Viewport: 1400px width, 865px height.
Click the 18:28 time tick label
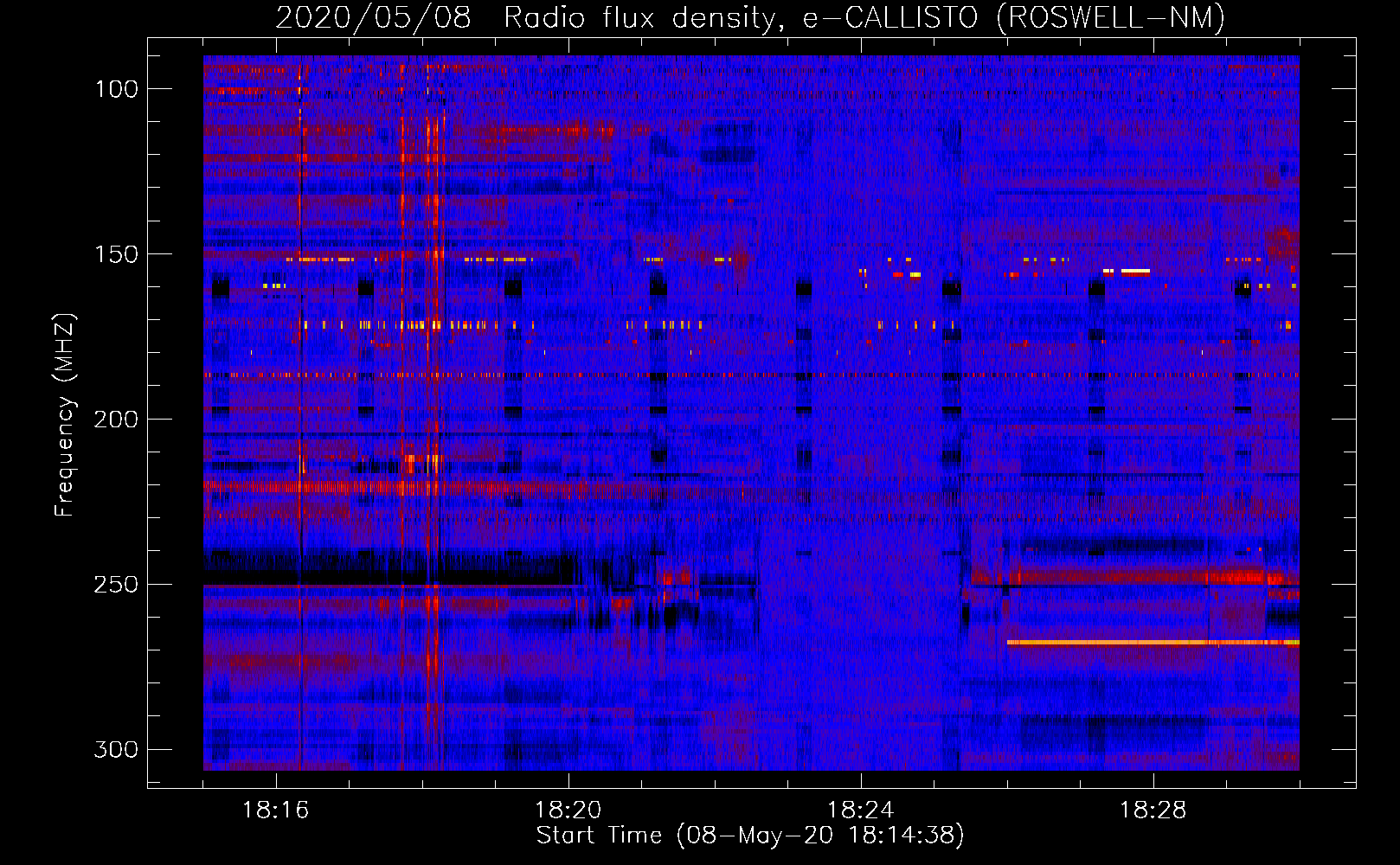pyautogui.click(x=1153, y=811)
